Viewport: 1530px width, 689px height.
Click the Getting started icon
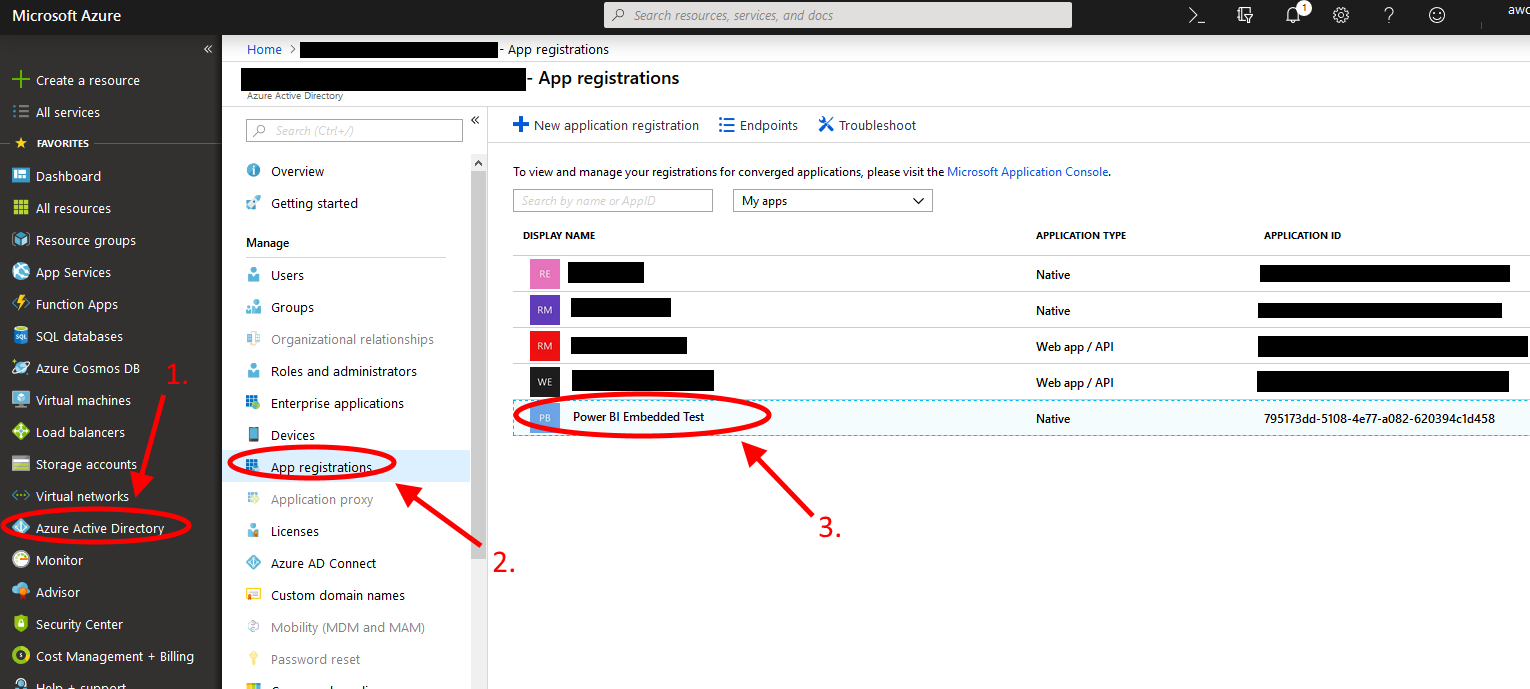(x=254, y=203)
